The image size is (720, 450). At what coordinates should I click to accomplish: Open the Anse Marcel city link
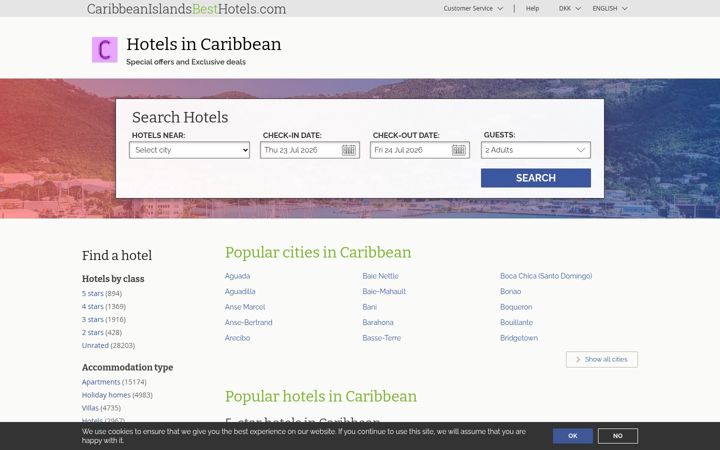(x=245, y=307)
